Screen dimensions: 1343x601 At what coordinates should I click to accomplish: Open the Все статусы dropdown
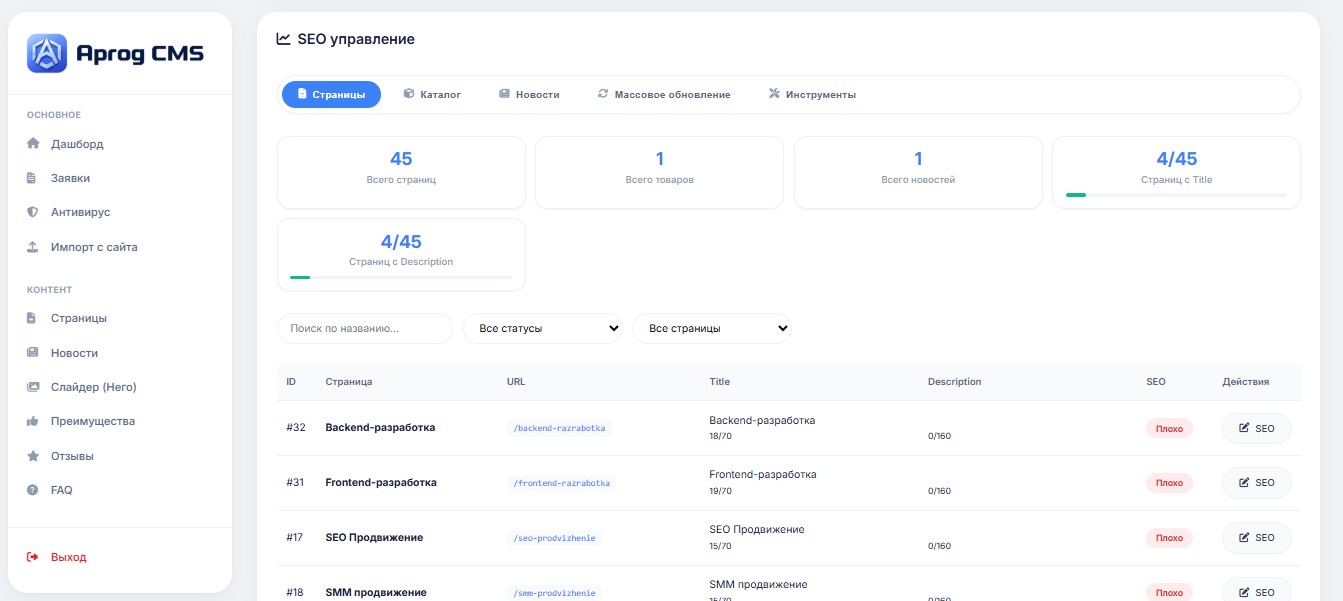(x=543, y=328)
